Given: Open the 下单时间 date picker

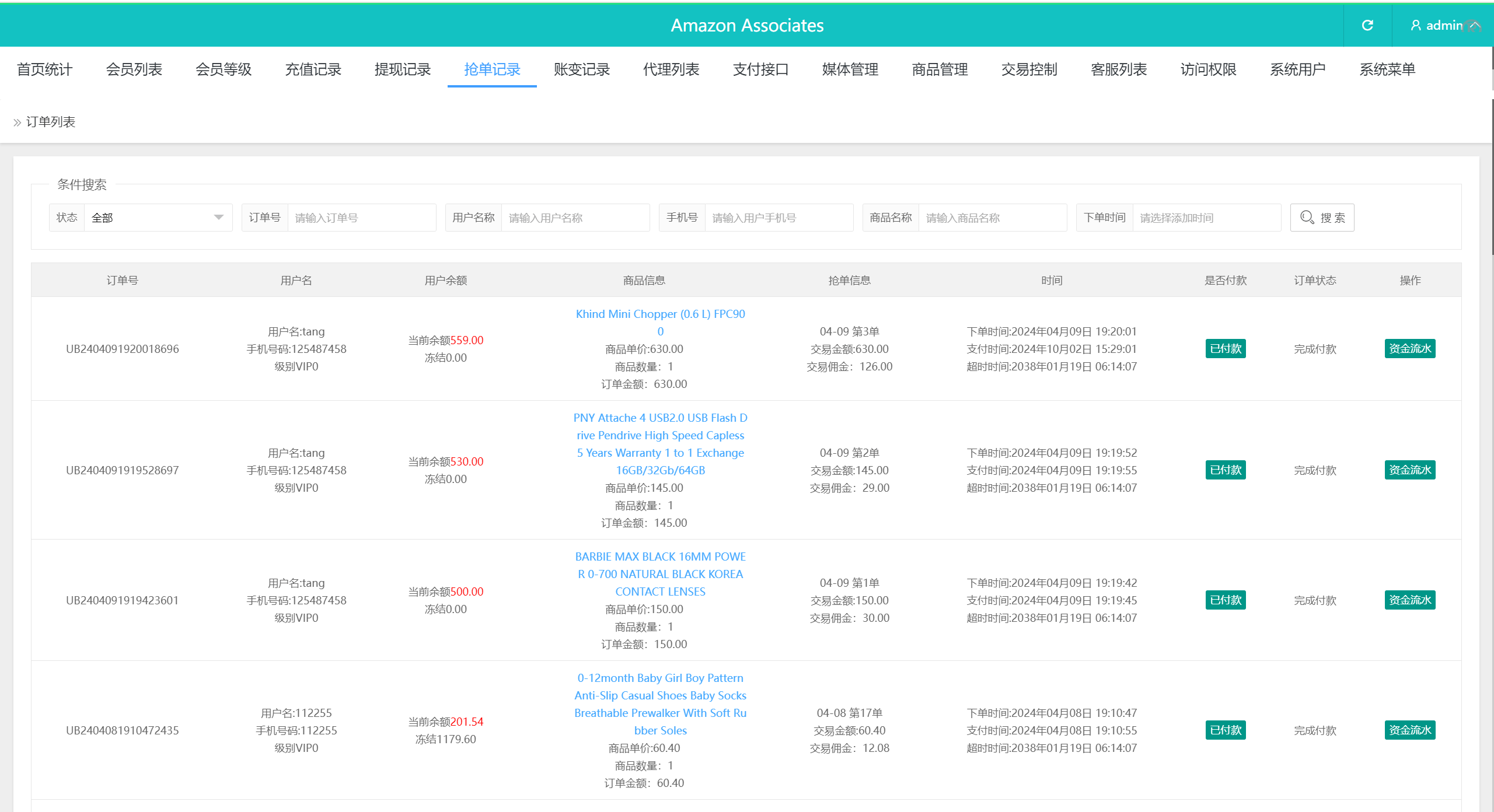Looking at the screenshot, I should pyautogui.click(x=1206, y=218).
